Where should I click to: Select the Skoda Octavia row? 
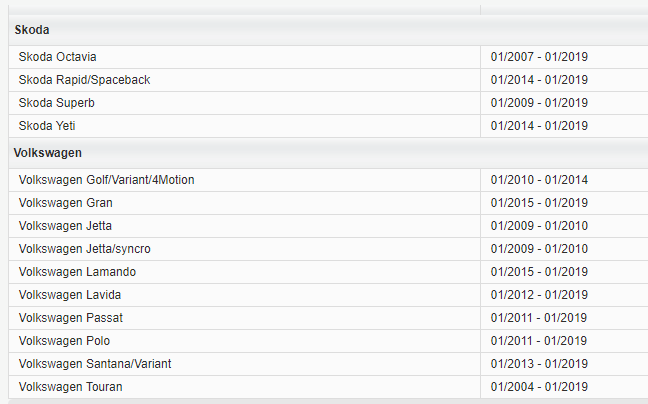click(328, 57)
